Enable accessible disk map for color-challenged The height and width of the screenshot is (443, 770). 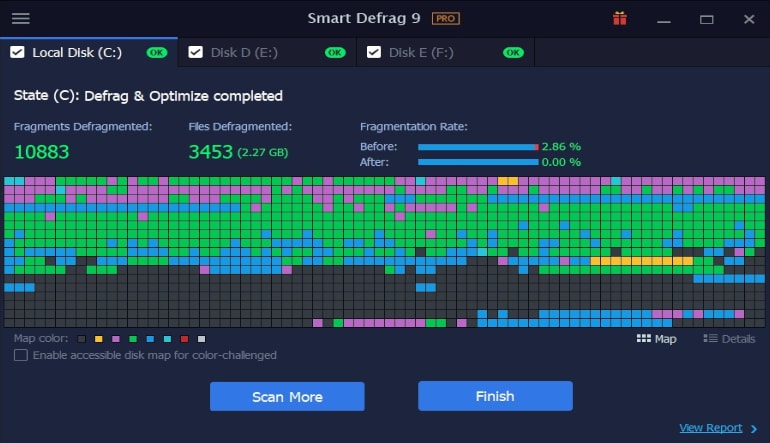pyautogui.click(x=21, y=355)
